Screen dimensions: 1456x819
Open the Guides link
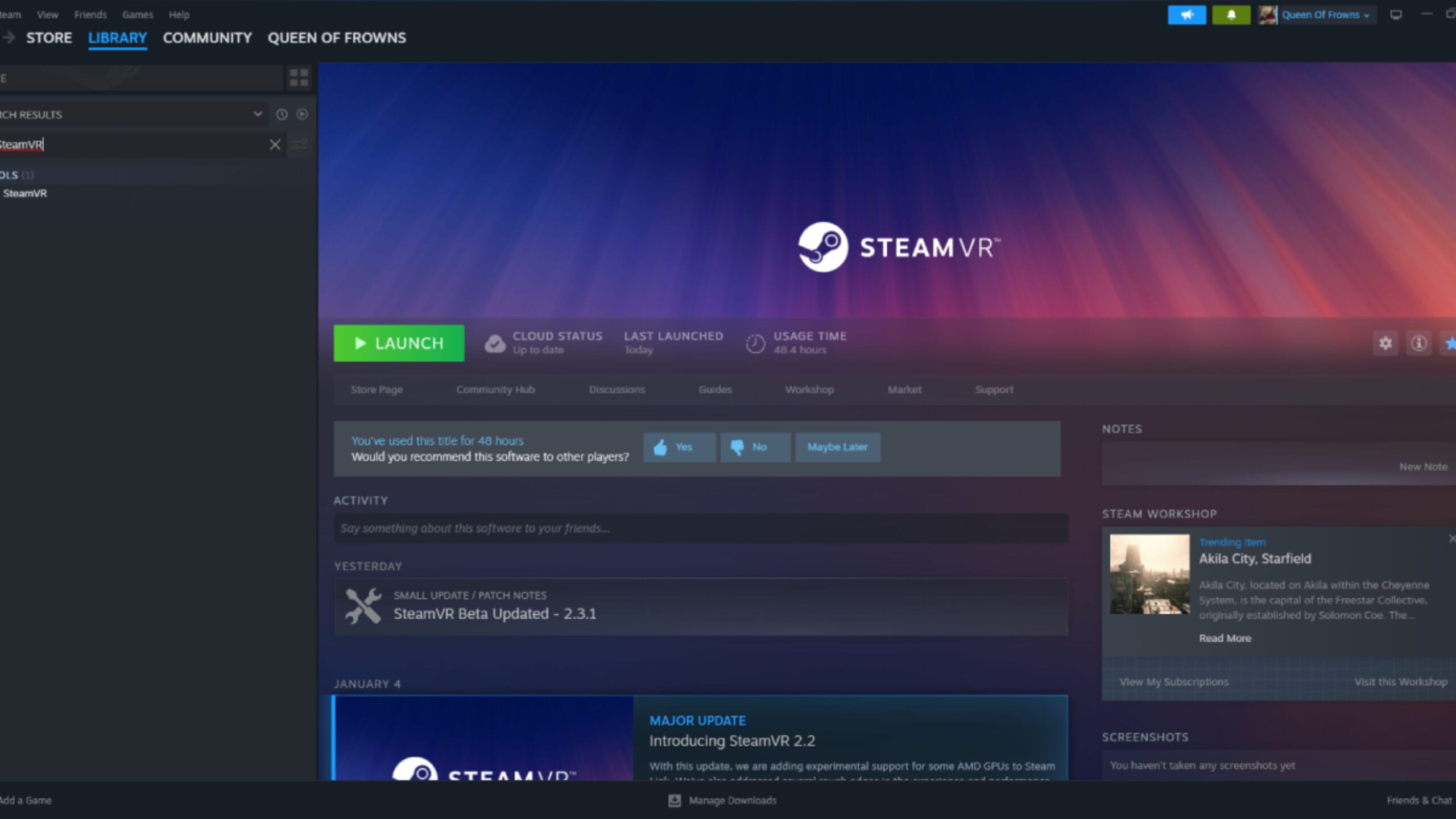tap(715, 390)
